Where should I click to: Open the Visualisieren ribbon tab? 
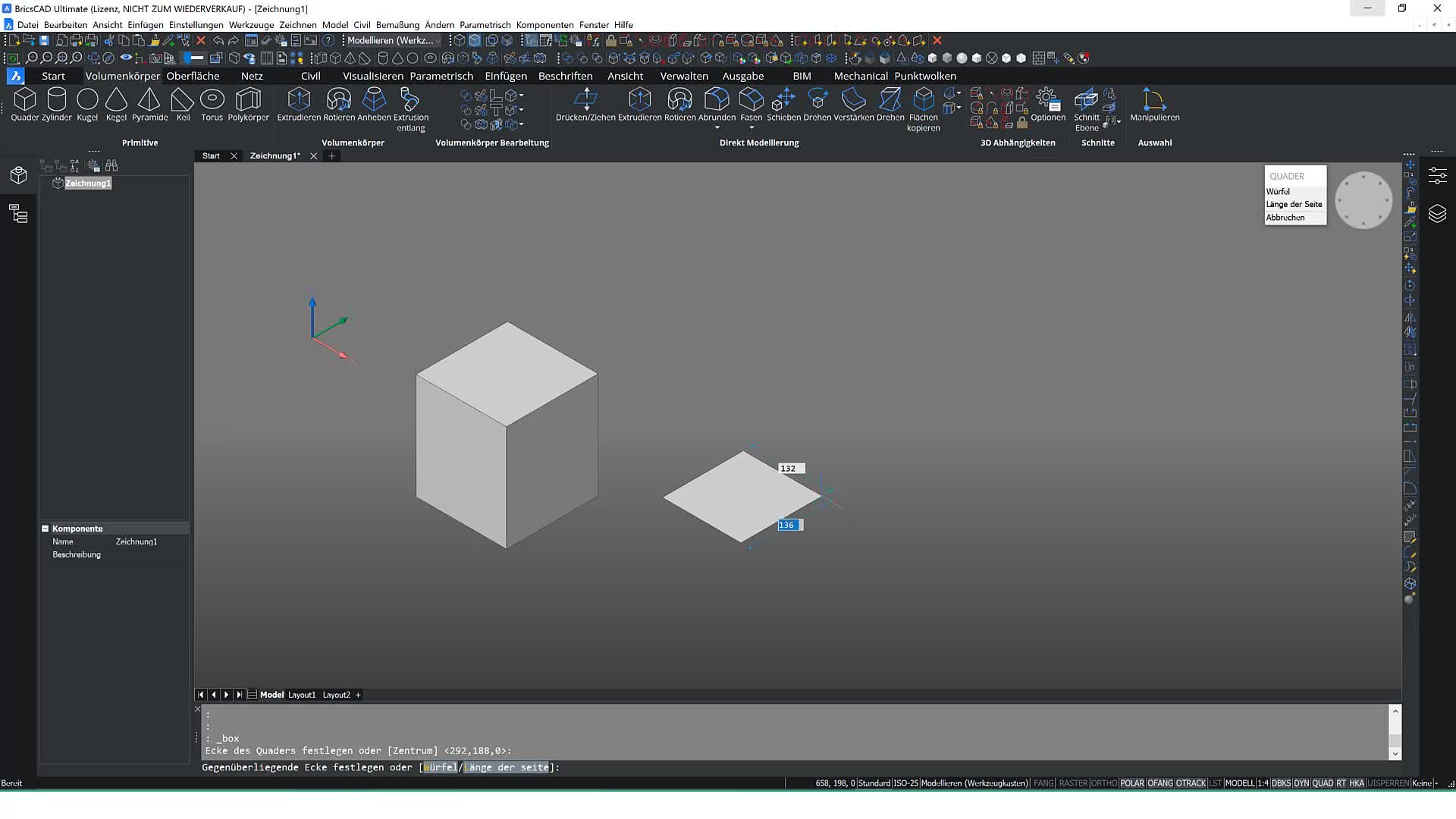point(372,76)
